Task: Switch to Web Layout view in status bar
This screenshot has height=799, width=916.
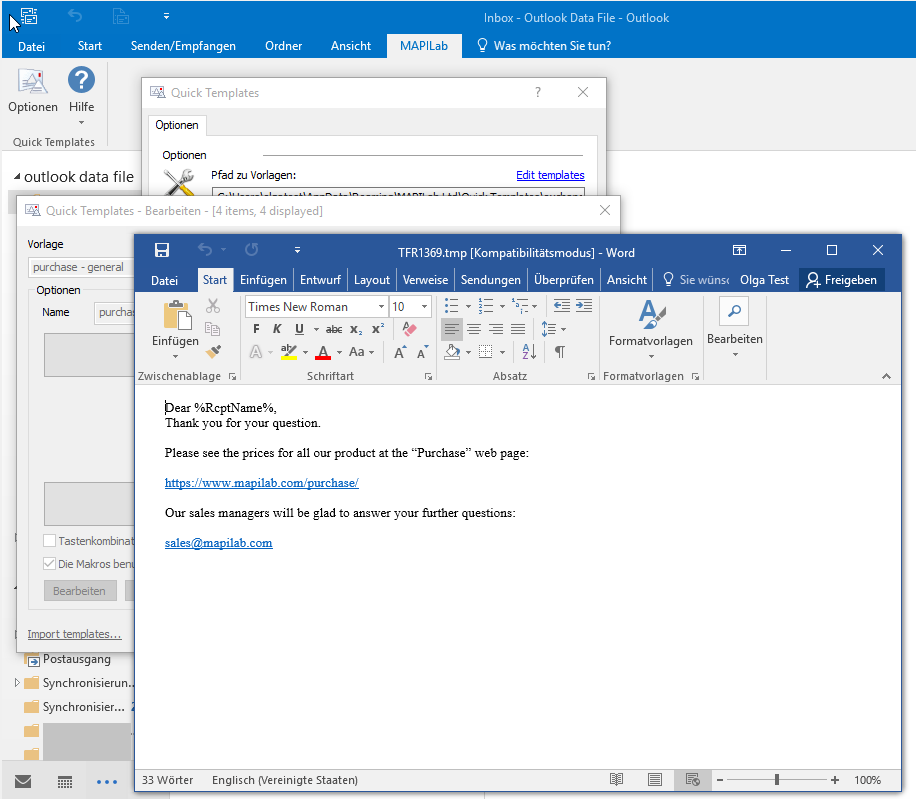Action: pyautogui.click(x=693, y=780)
